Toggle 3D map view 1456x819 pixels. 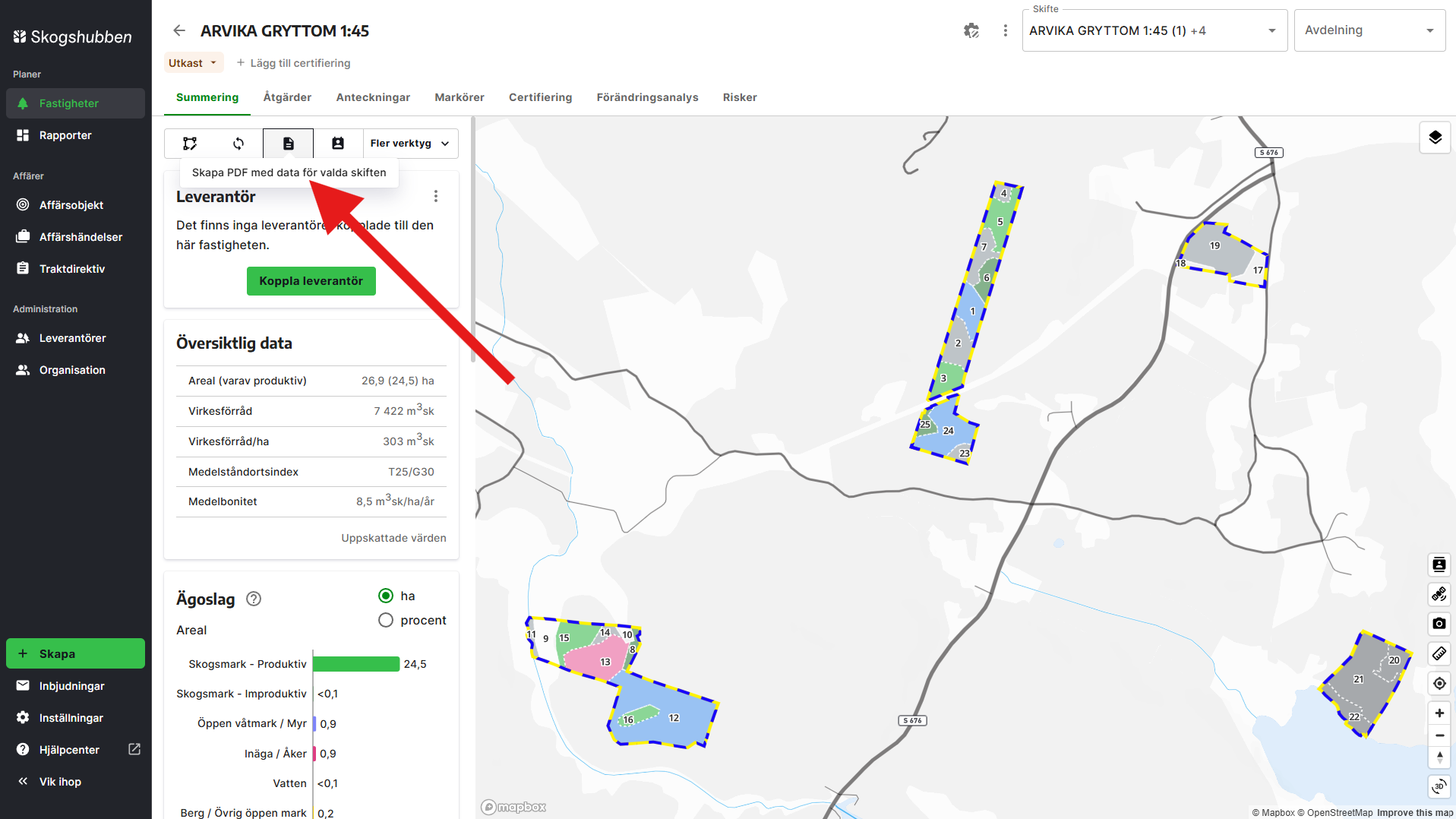click(1439, 786)
